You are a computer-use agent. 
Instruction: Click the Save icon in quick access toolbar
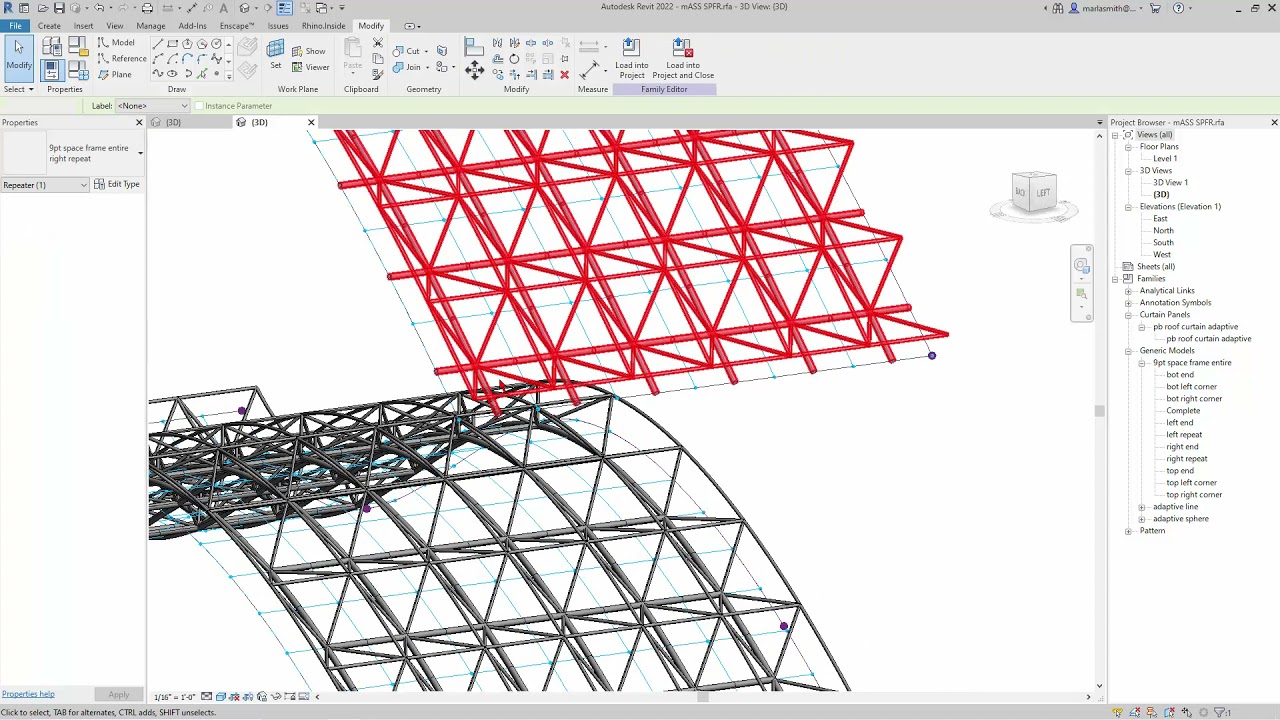coord(59,8)
